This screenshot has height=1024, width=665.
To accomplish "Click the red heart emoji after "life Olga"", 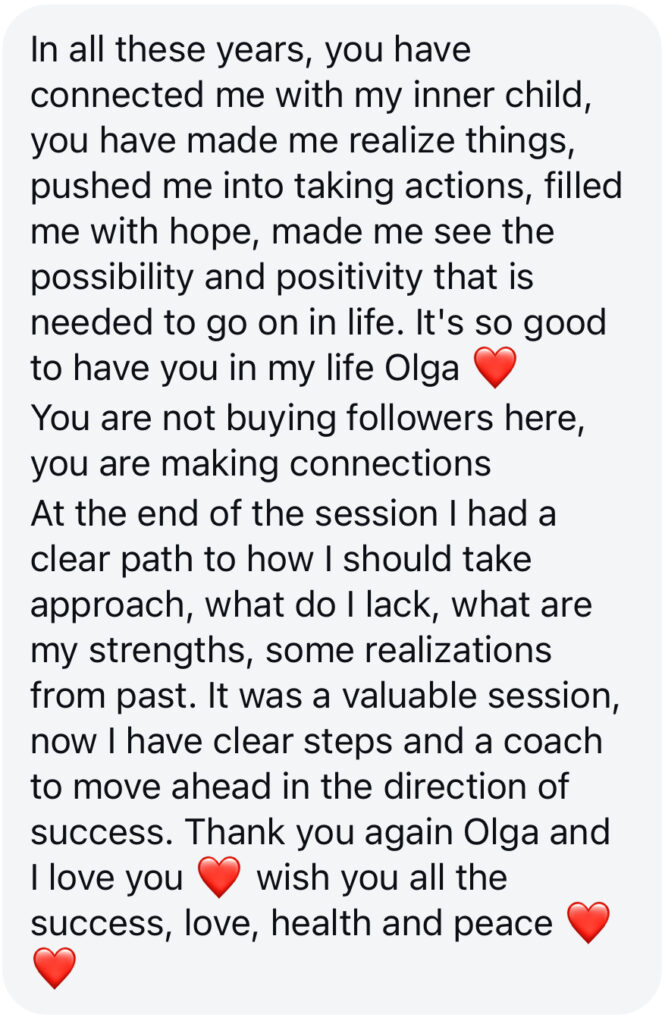I will pos(495,368).
